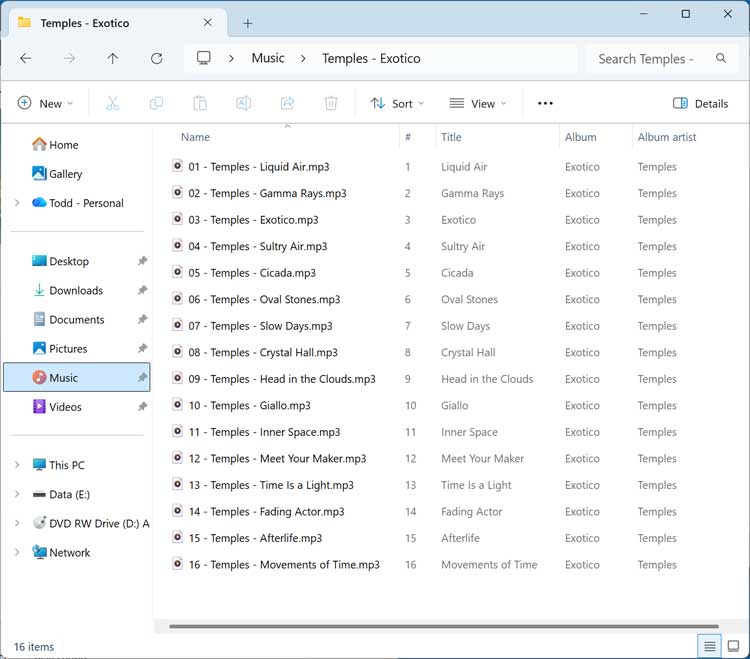The width and height of the screenshot is (750, 659).
Task: Click Music in the address breadcrumb
Action: point(268,58)
